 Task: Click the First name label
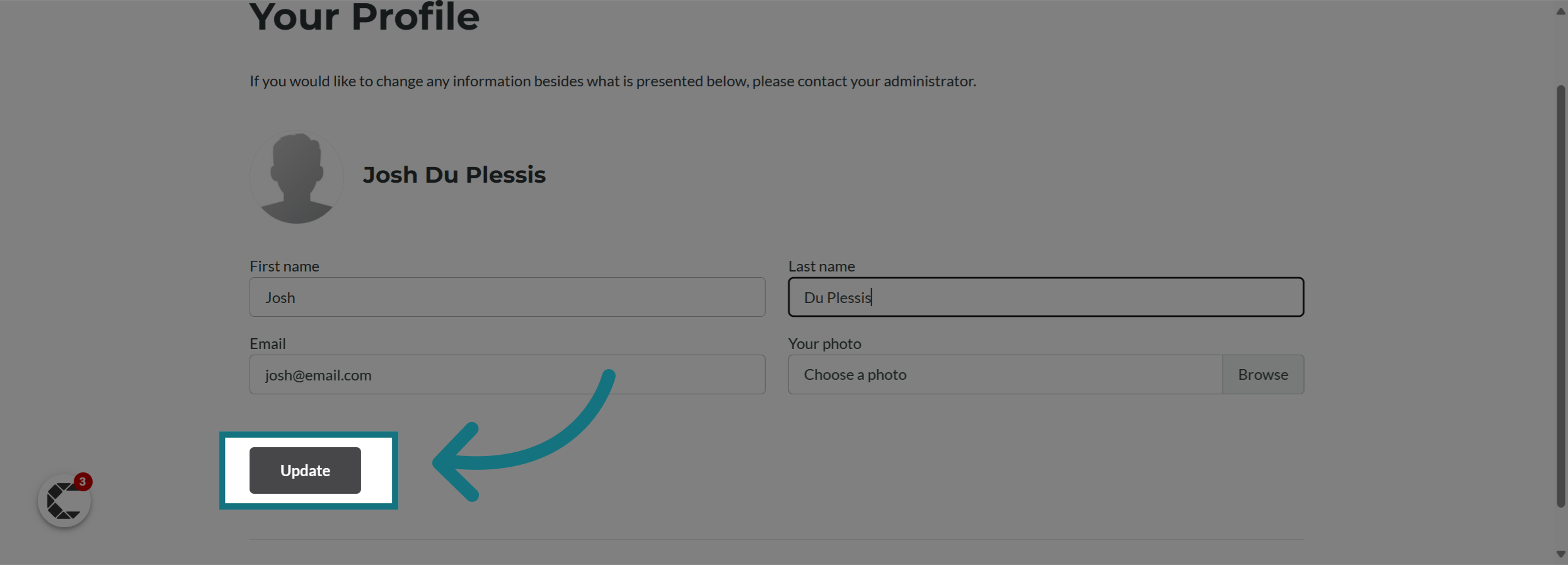pos(284,266)
